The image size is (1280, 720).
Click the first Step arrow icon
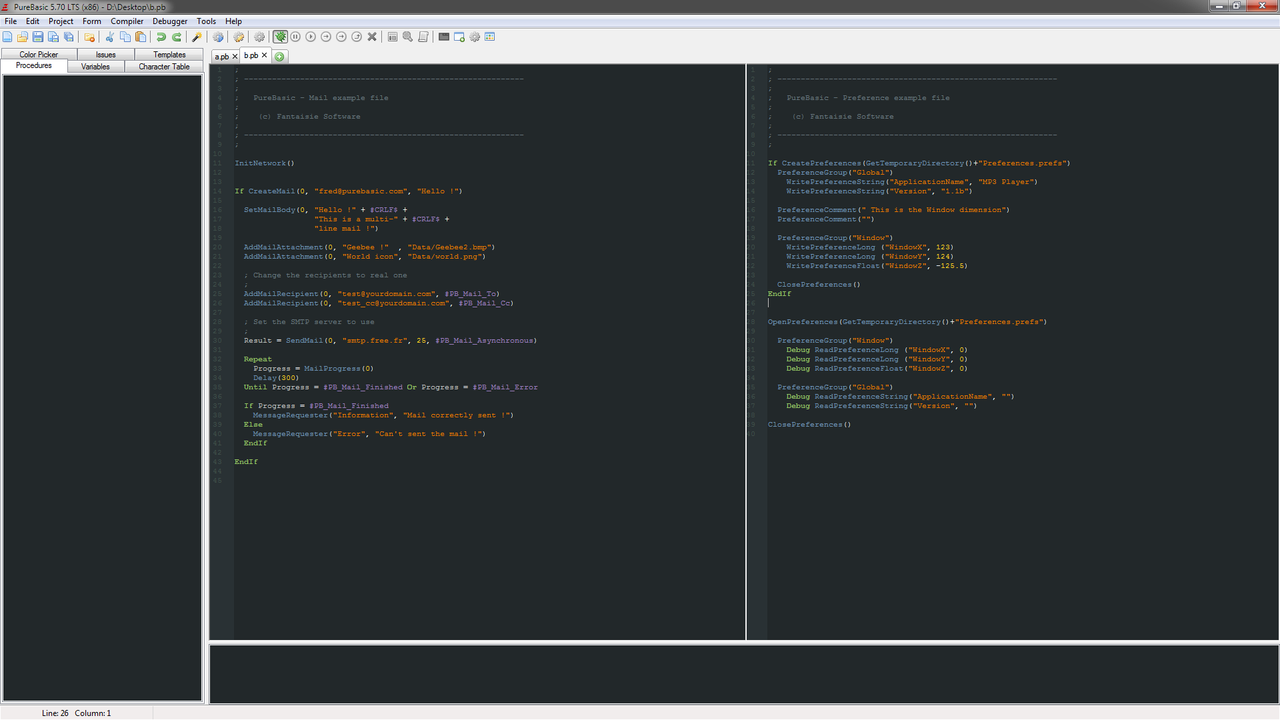(x=326, y=37)
